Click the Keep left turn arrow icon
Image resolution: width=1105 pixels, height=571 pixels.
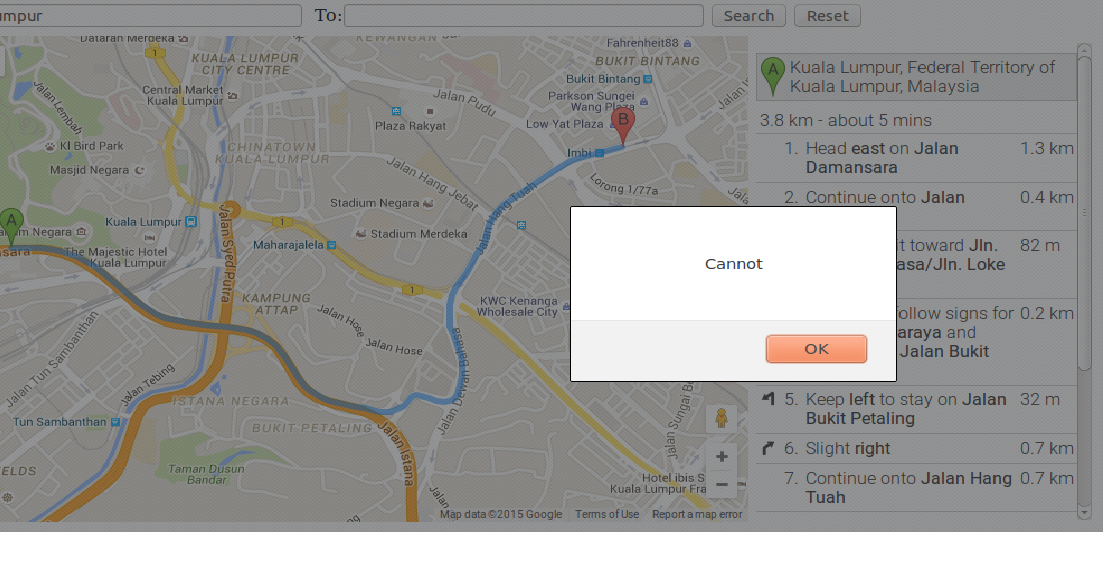[768, 400]
